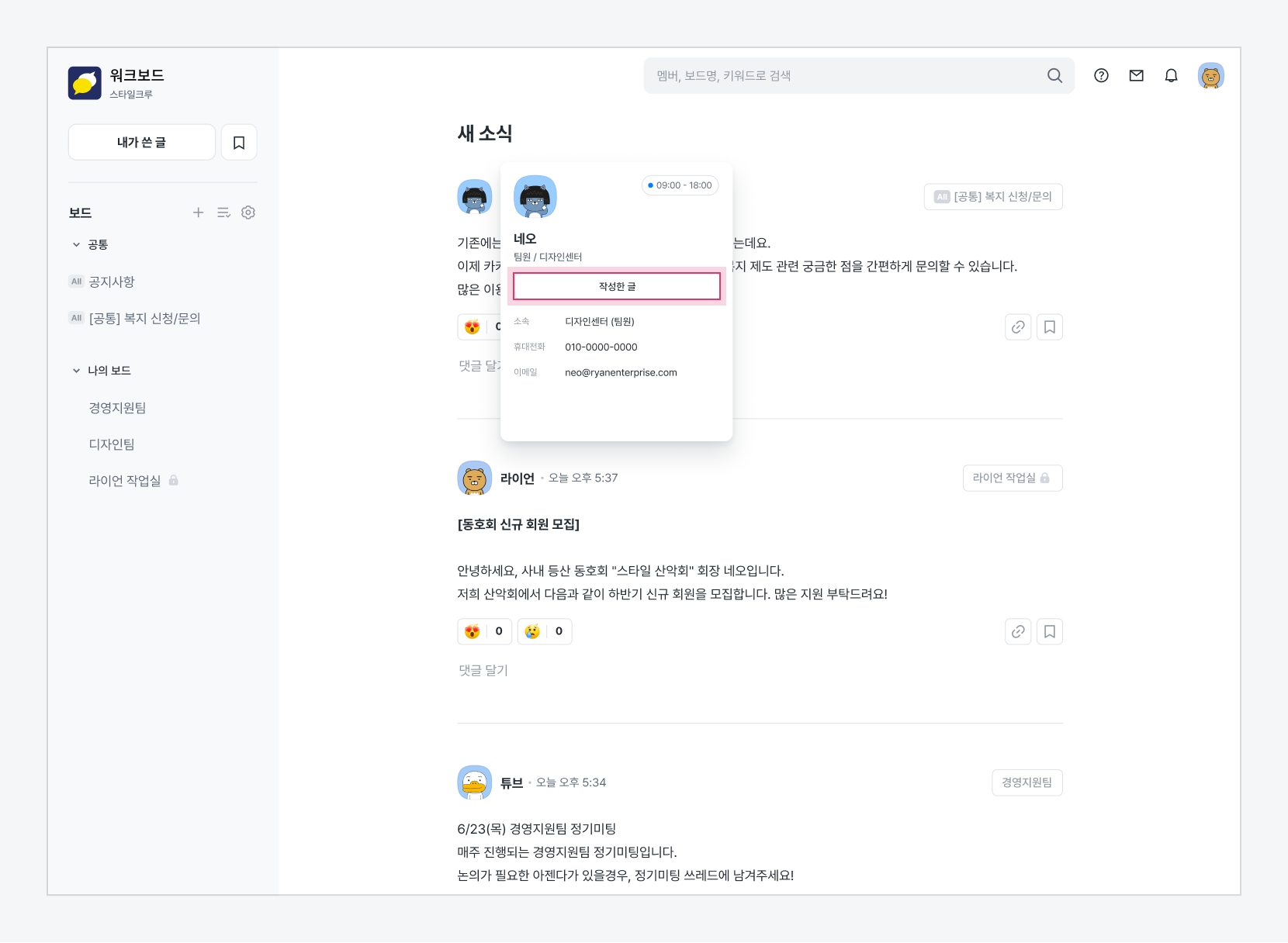
Task: Open the 경영지원팀 tag on 튜브's post
Action: coord(1027,782)
